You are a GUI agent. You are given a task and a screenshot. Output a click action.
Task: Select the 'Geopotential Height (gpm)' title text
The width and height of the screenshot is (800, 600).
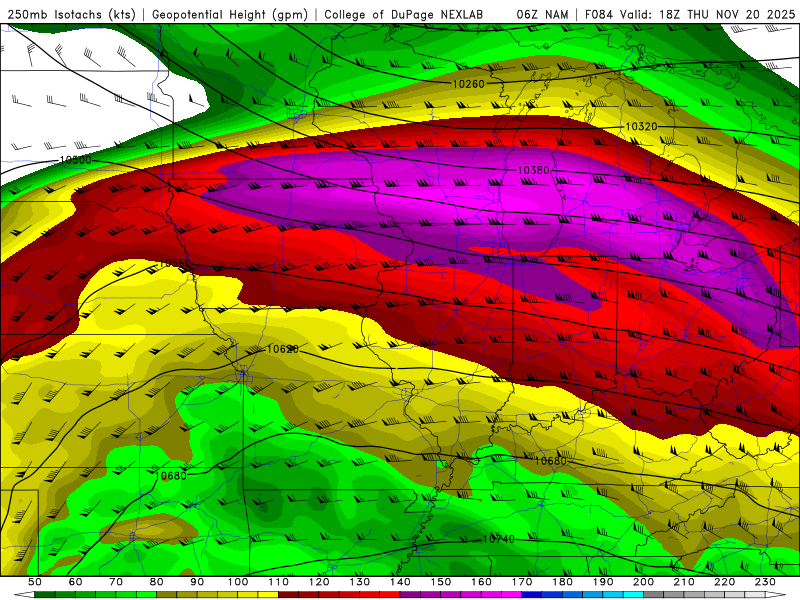230,15
